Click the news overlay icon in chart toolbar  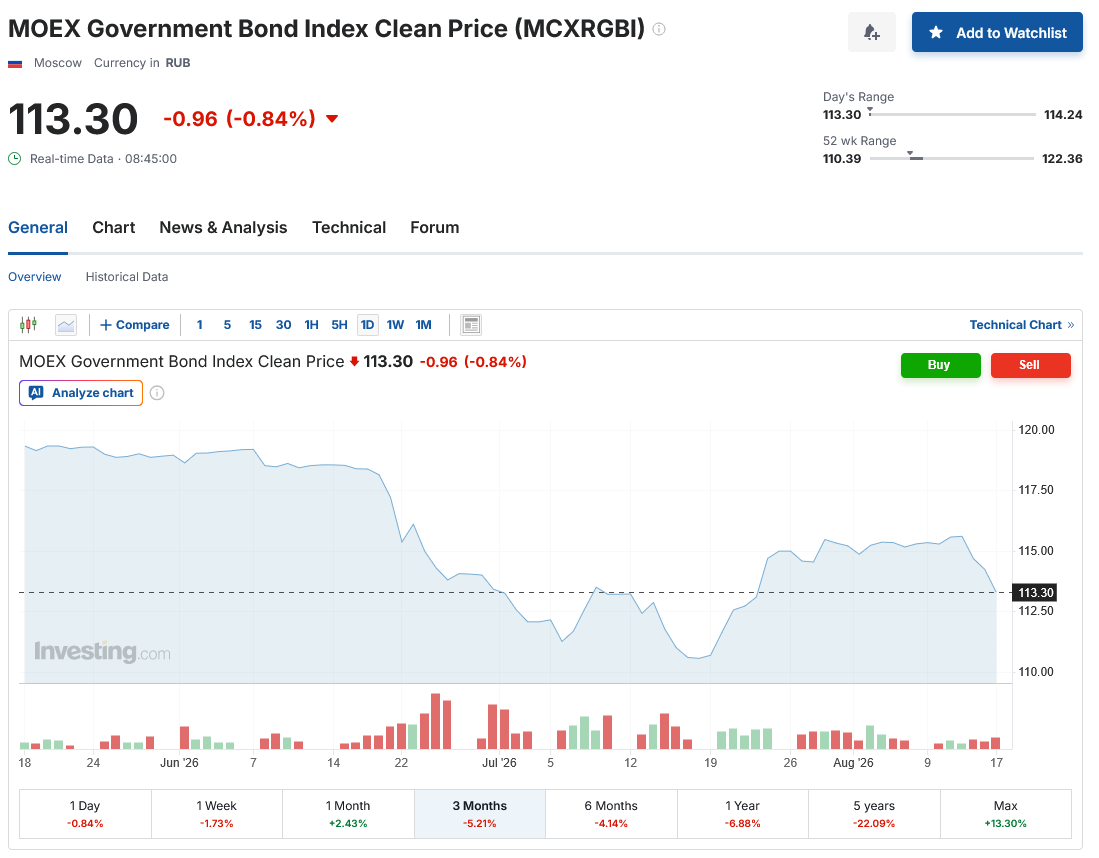pos(471,325)
